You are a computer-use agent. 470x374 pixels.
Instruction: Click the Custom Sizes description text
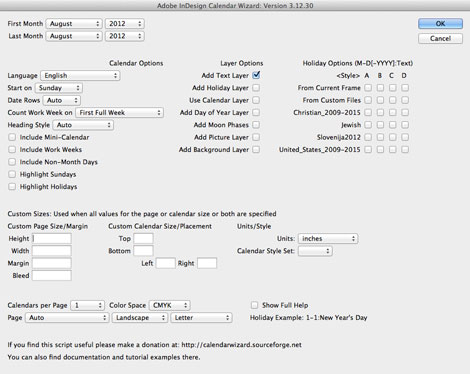(142, 214)
